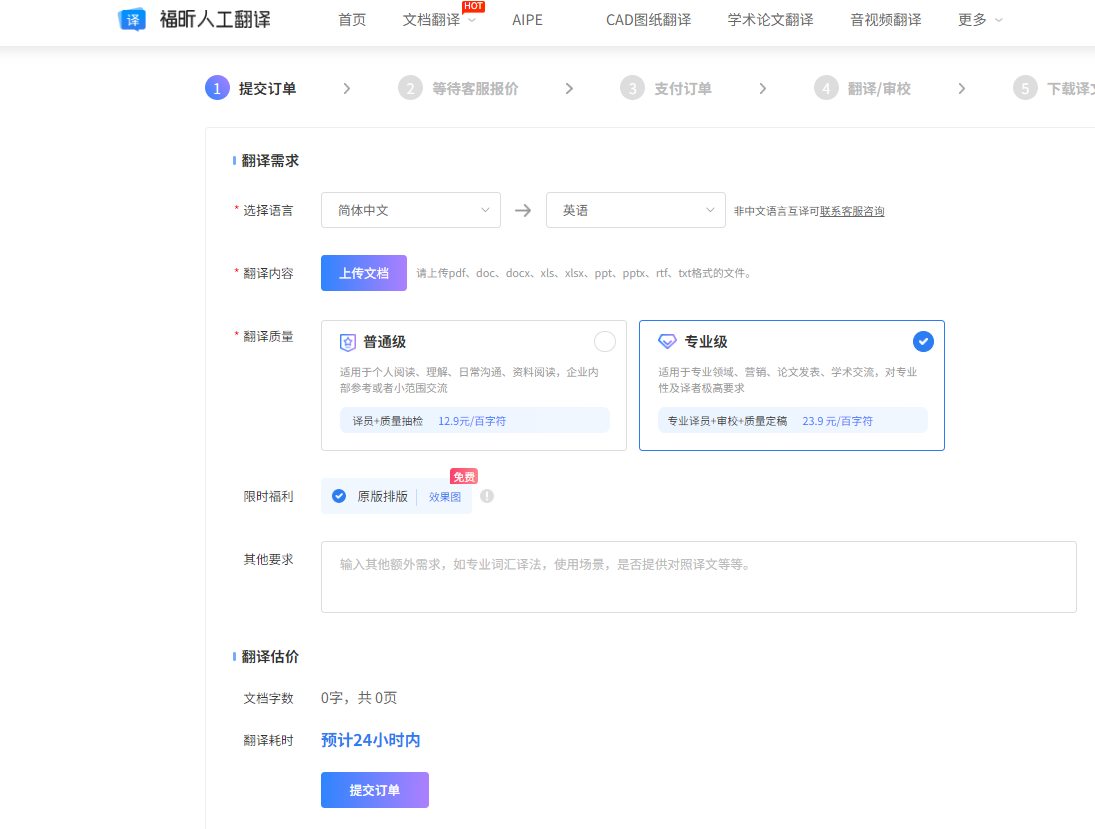The image size is (1095, 829).
Task: Deselect the 专业级 quality checkmark
Action: (923, 341)
